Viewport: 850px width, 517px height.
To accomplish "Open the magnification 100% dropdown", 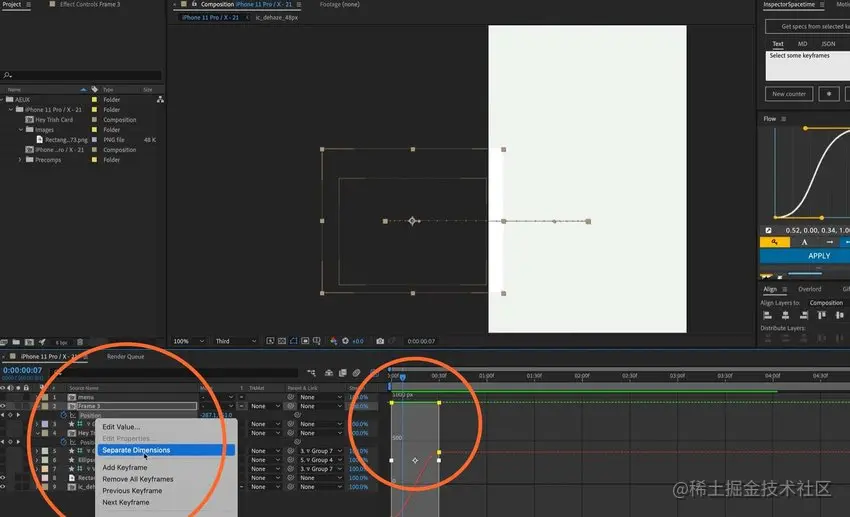I will click(188, 341).
